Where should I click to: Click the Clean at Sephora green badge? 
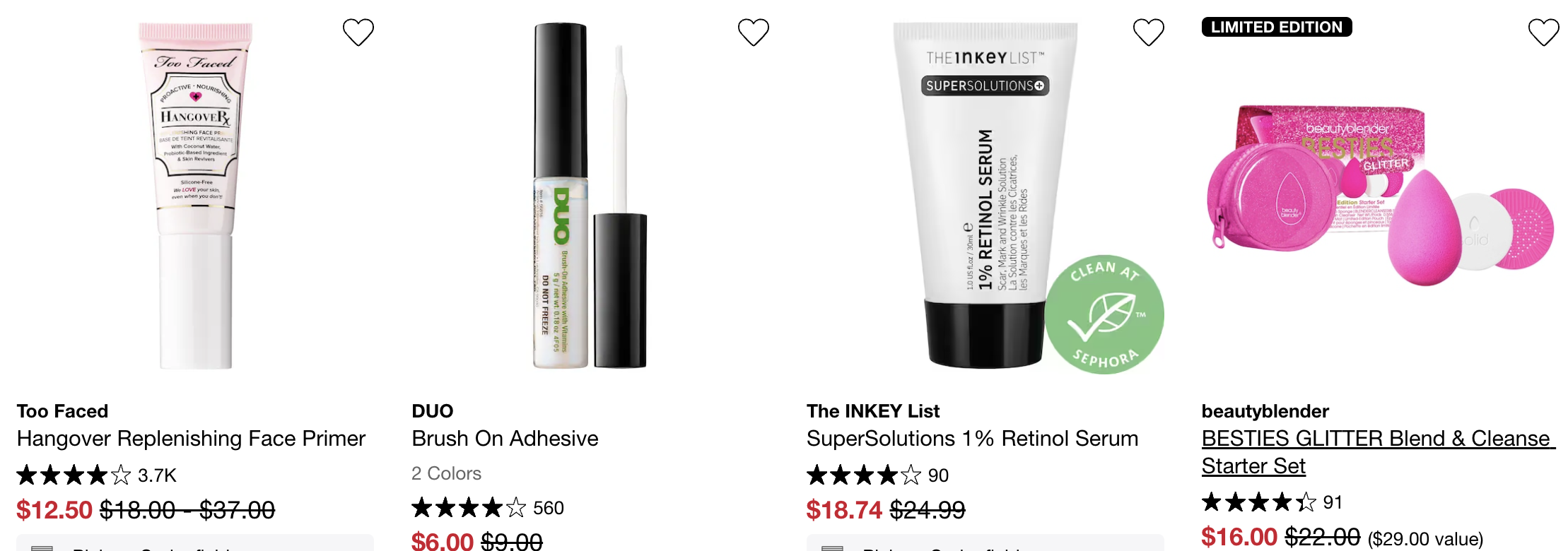click(1104, 314)
